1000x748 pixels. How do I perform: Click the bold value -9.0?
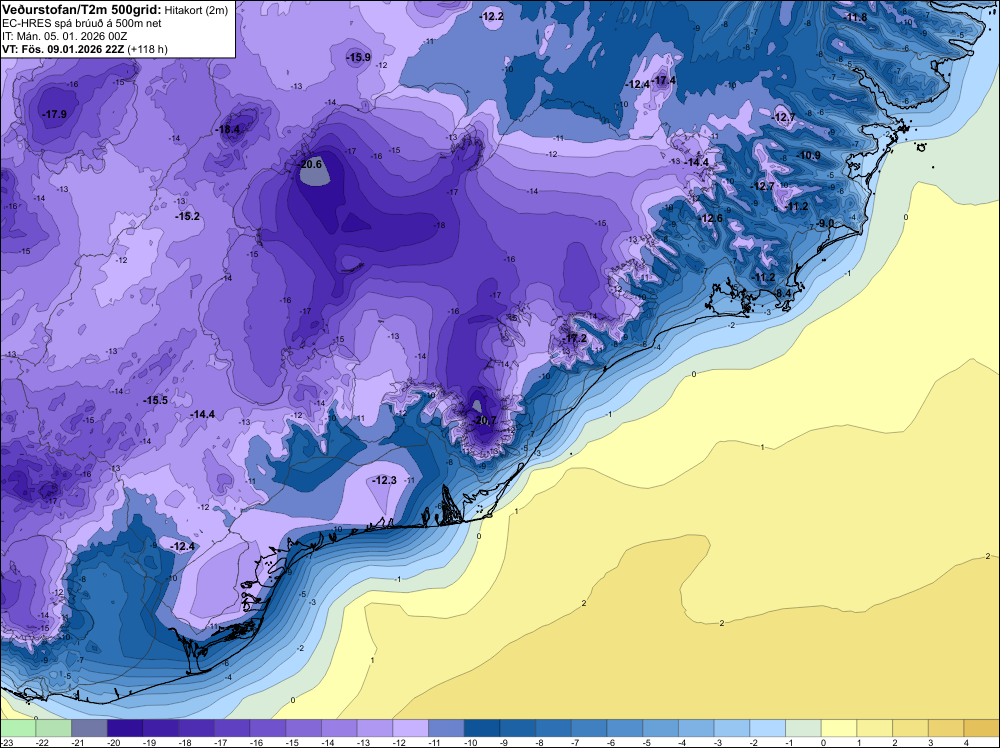click(826, 223)
